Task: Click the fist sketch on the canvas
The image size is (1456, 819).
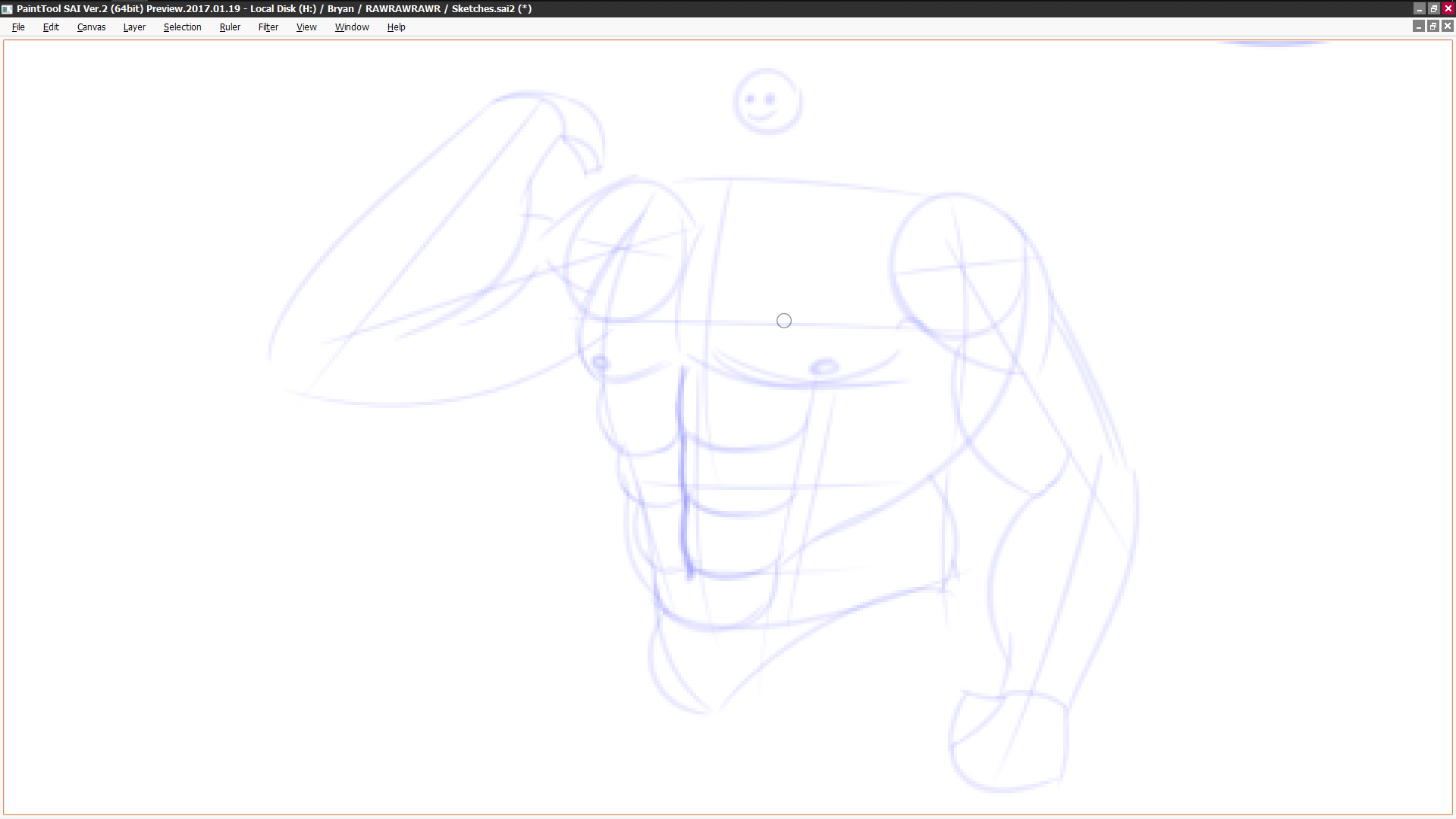Action: point(1009,742)
